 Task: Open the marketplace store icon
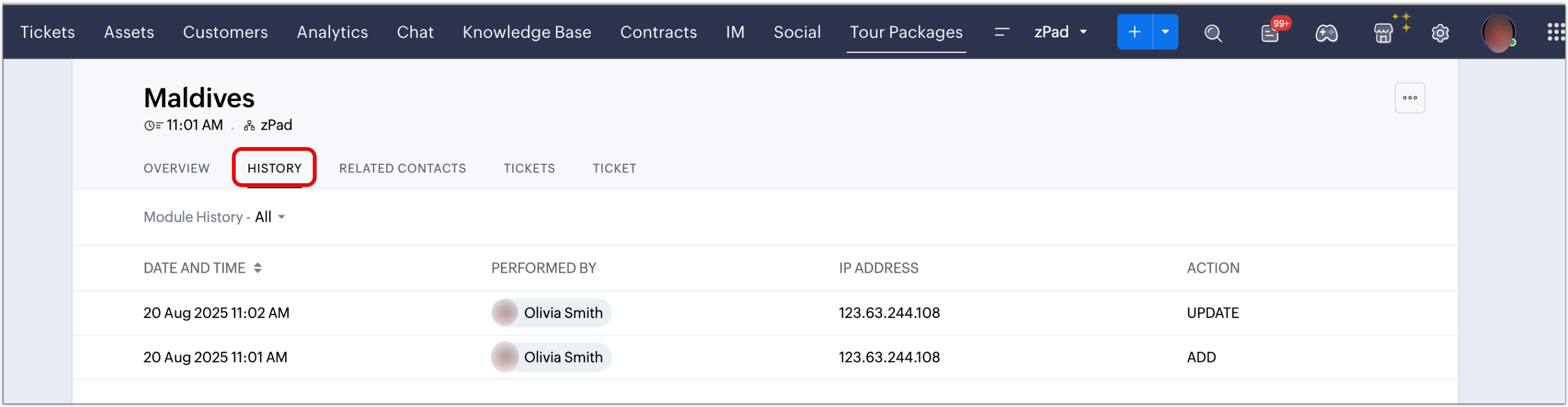click(1383, 33)
